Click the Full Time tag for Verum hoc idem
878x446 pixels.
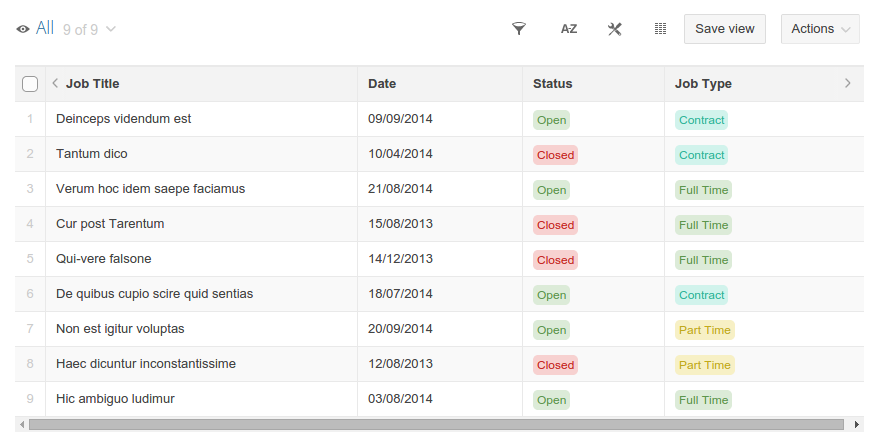click(x=703, y=190)
